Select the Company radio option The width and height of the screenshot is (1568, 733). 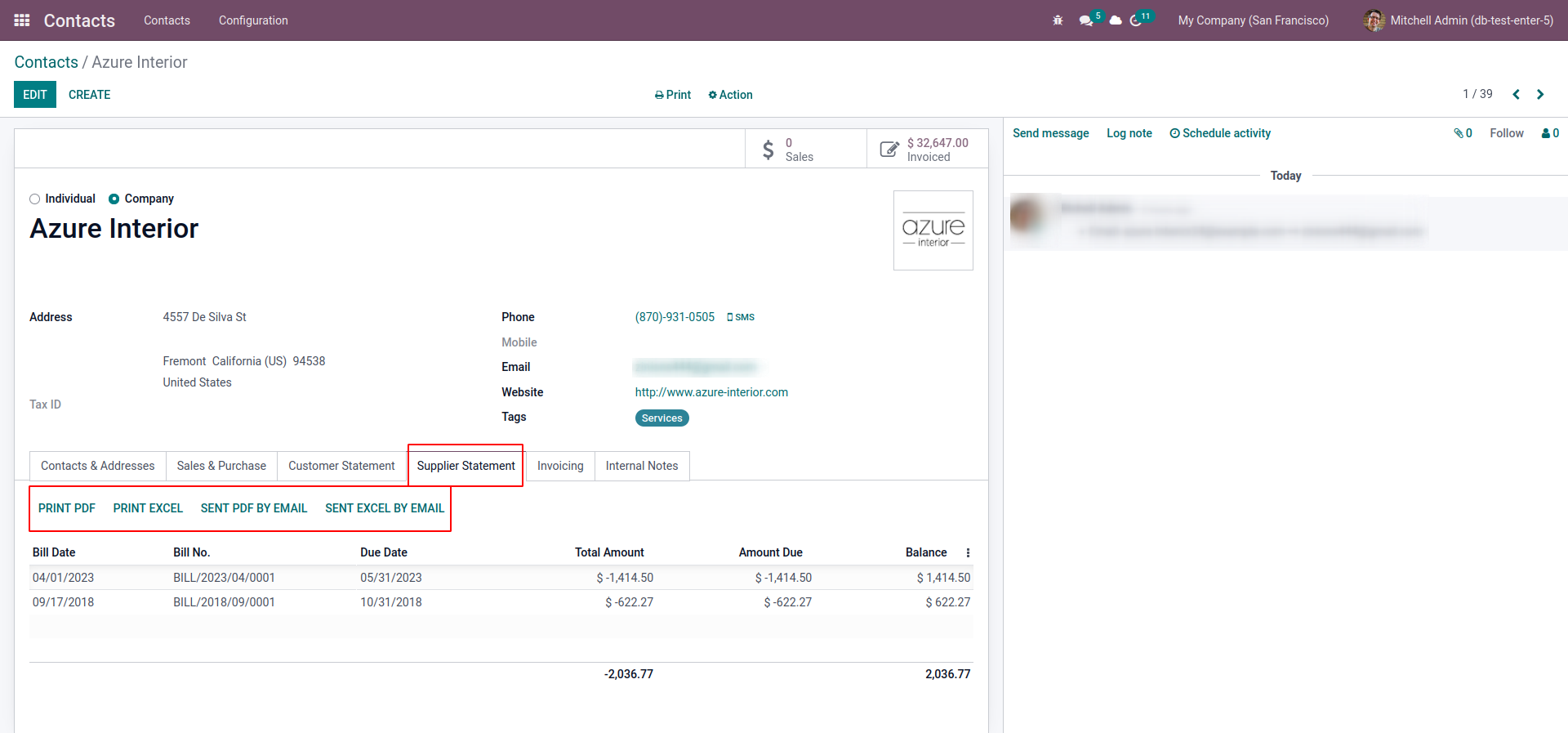pos(114,199)
